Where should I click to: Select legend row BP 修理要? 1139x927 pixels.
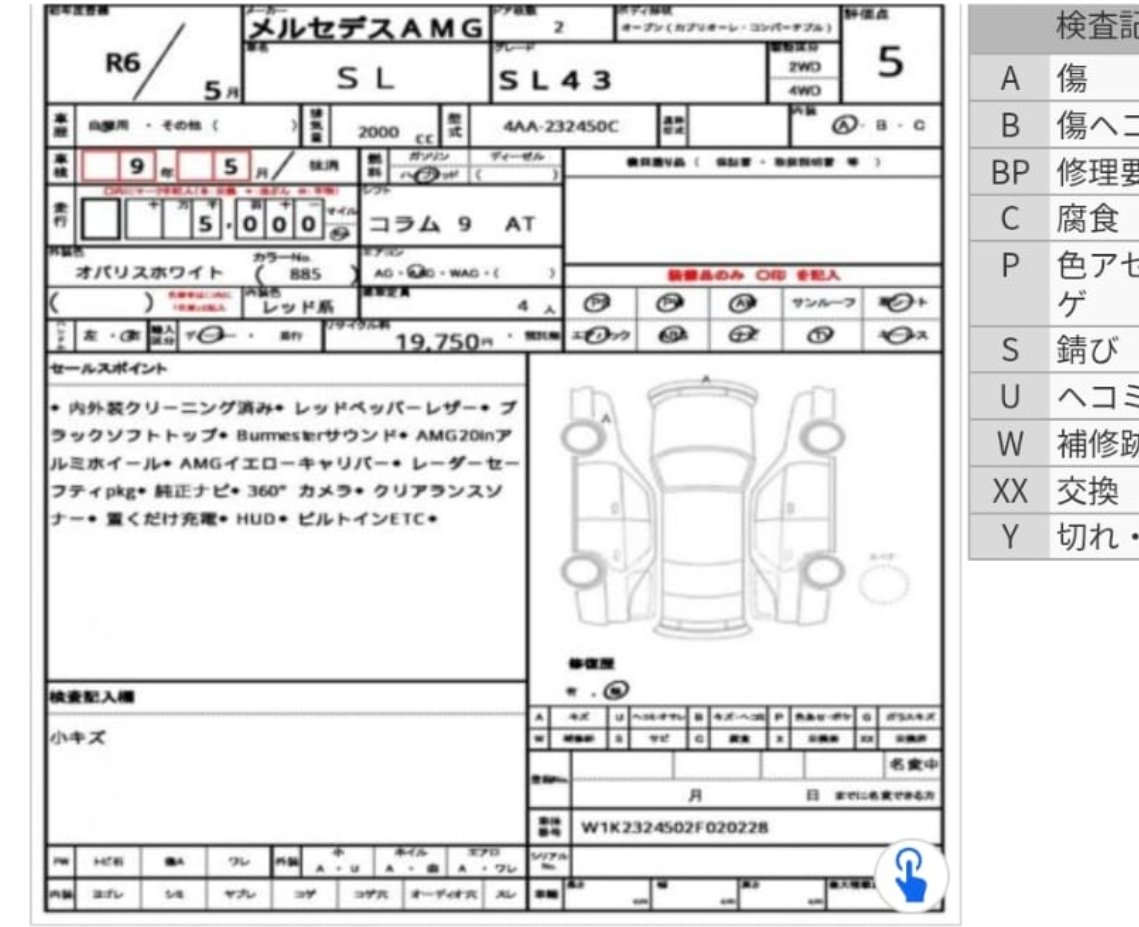pyautogui.click(x=1054, y=172)
